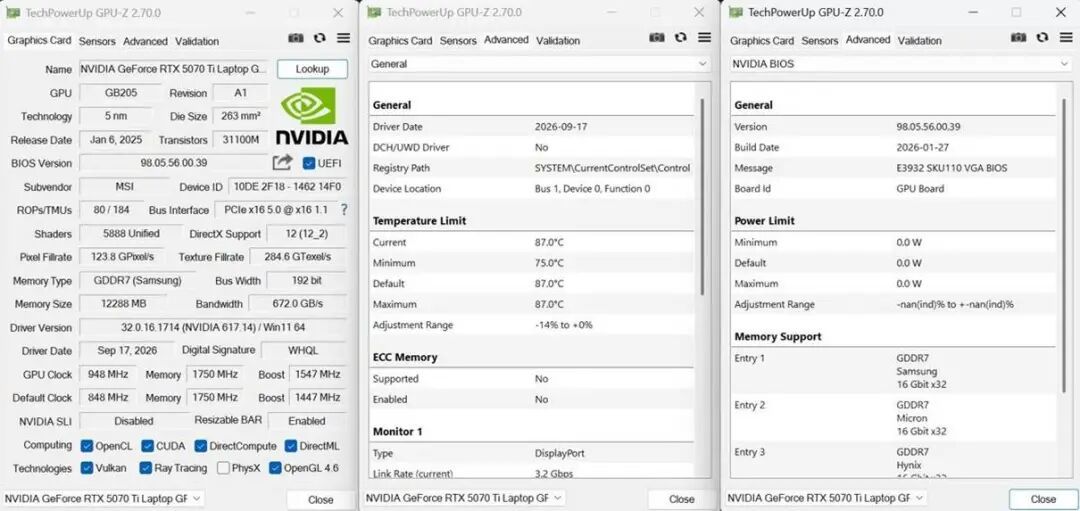1080x511 pixels.
Task: Click the vertical scrollbar in the General panel
Action: [x=702, y=196]
